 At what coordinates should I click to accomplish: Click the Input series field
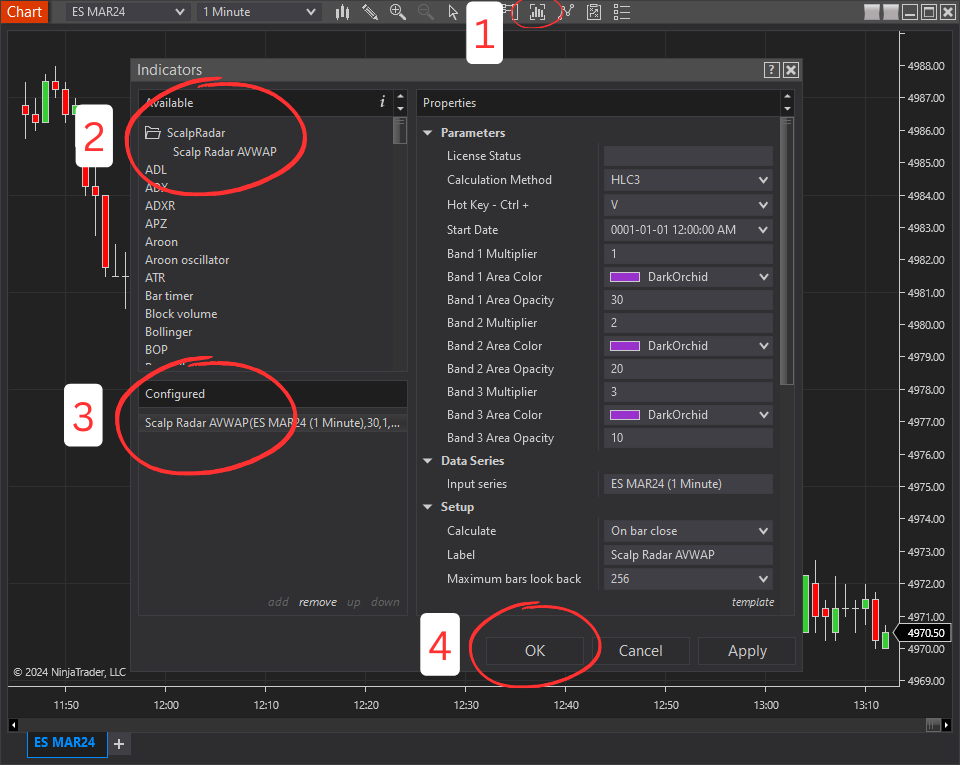pos(688,484)
